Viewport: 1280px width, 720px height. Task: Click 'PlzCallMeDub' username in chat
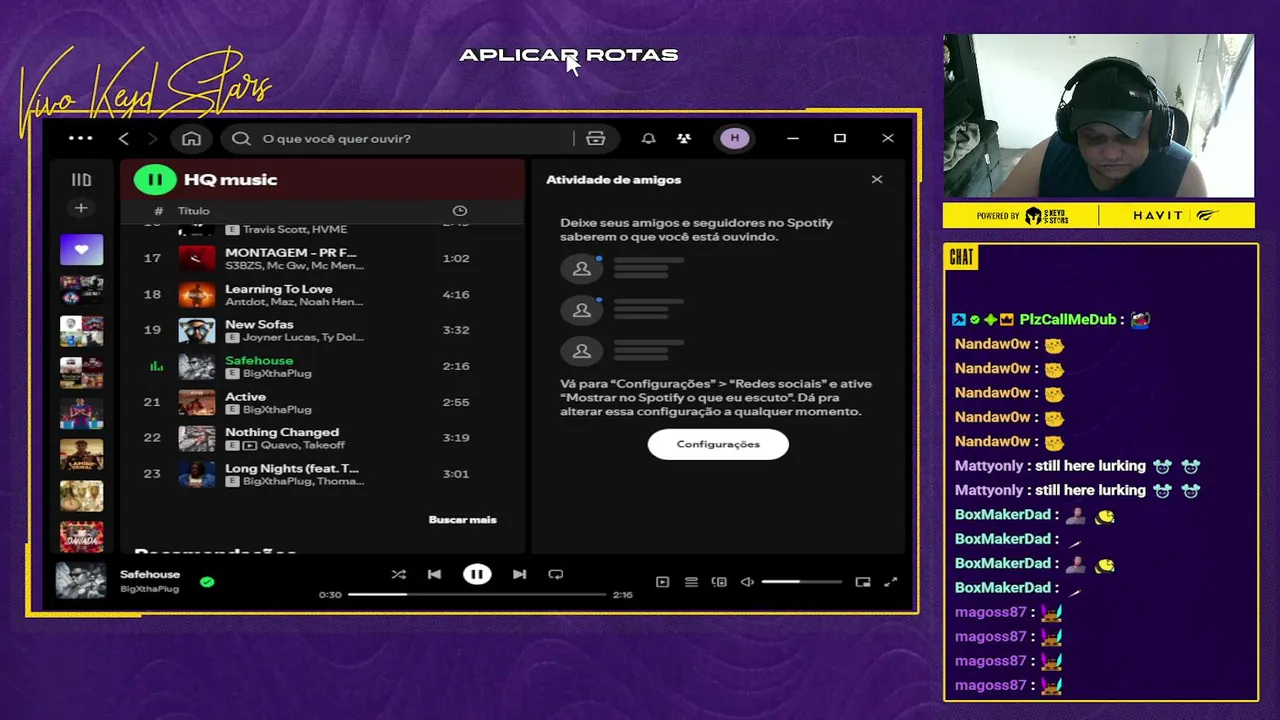[x=1067, y=320]
